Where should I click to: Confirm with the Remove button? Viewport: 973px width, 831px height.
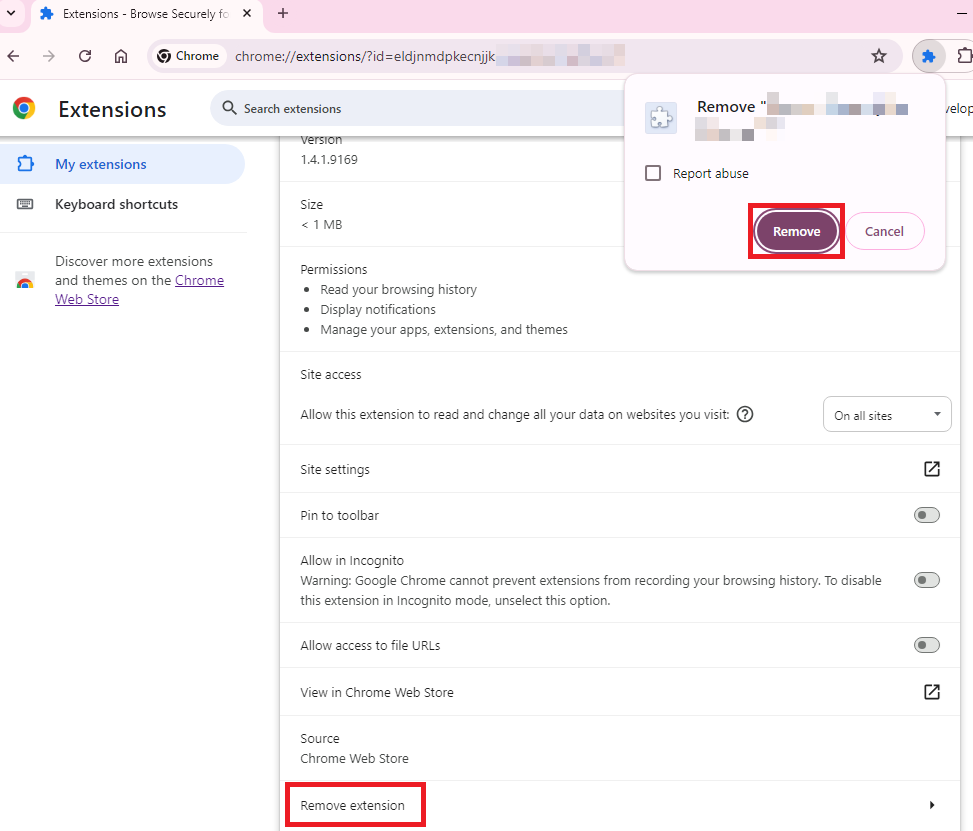click(796, 231)
